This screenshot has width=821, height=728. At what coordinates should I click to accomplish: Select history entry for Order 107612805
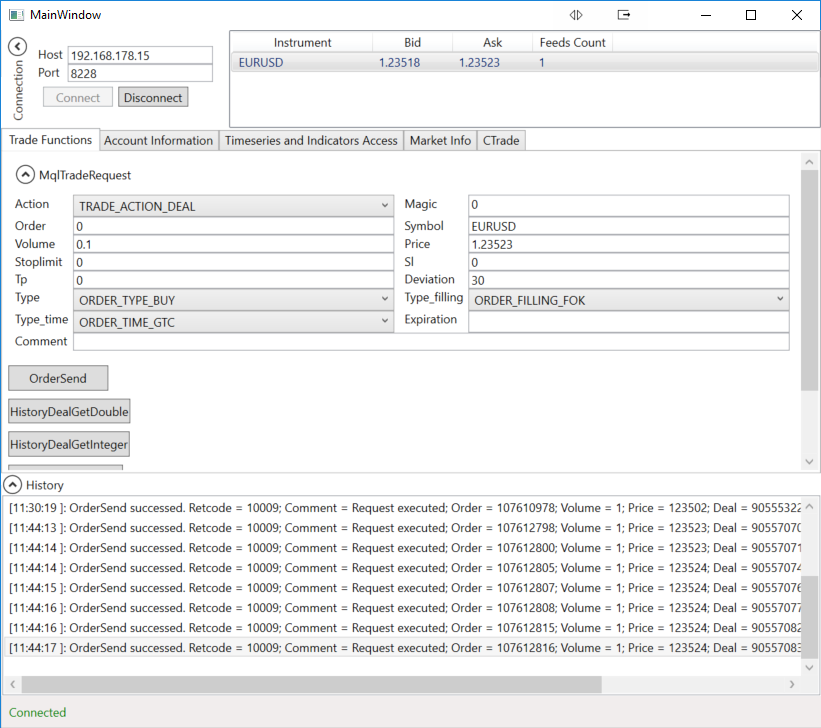tap(403, 568)
